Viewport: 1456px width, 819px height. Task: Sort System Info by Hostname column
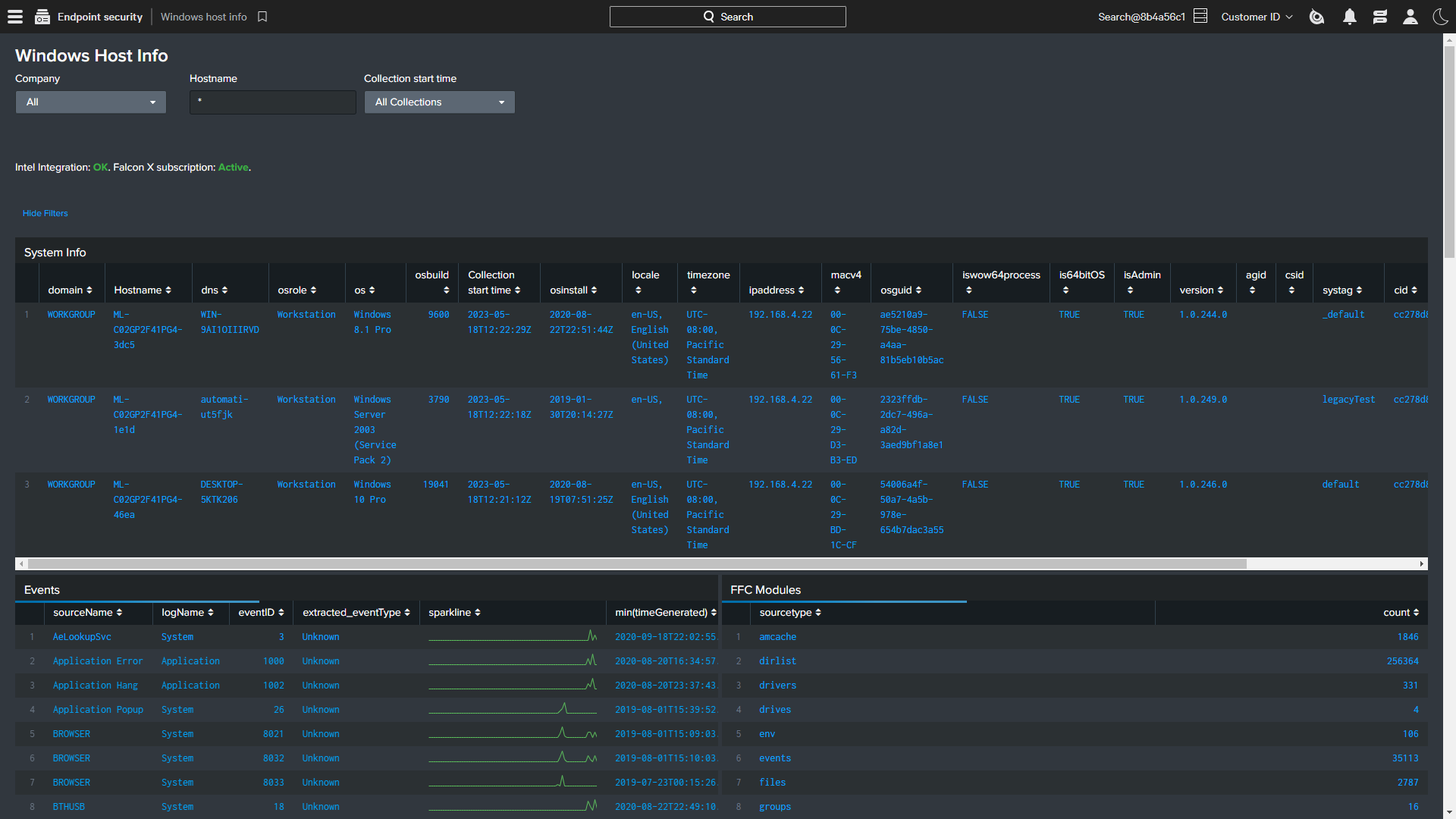pyautogui.click(x=143, y=290)
